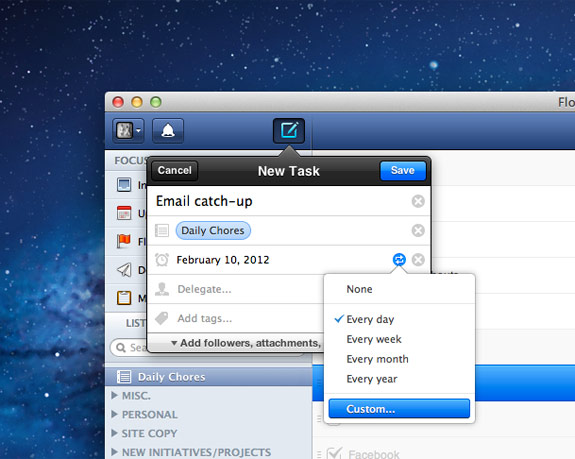The height and width of the screenshot is (459, 575).
Task: Click the calendar Upcoming icon in sidebar
Action: coord(124,213)
